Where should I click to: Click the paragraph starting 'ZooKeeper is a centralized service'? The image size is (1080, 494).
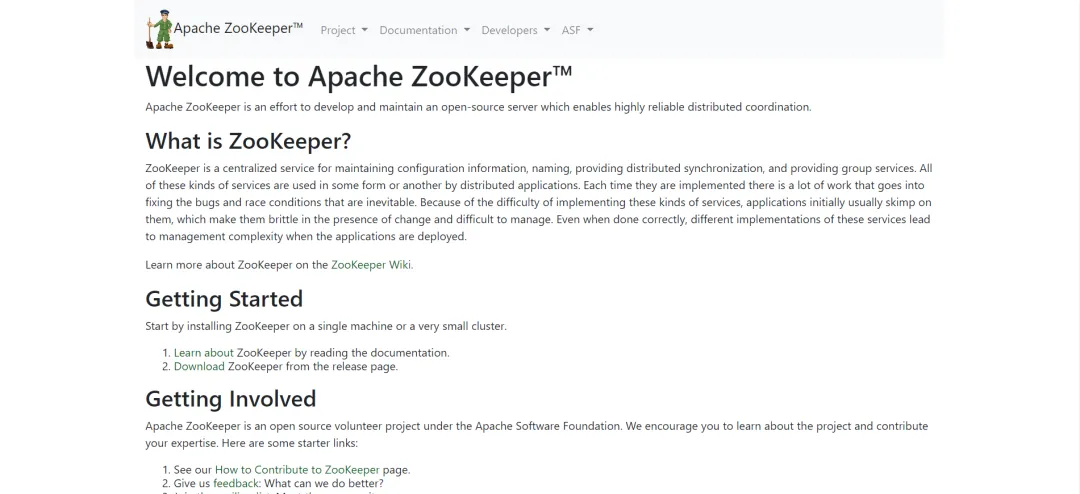click(539, 203)
